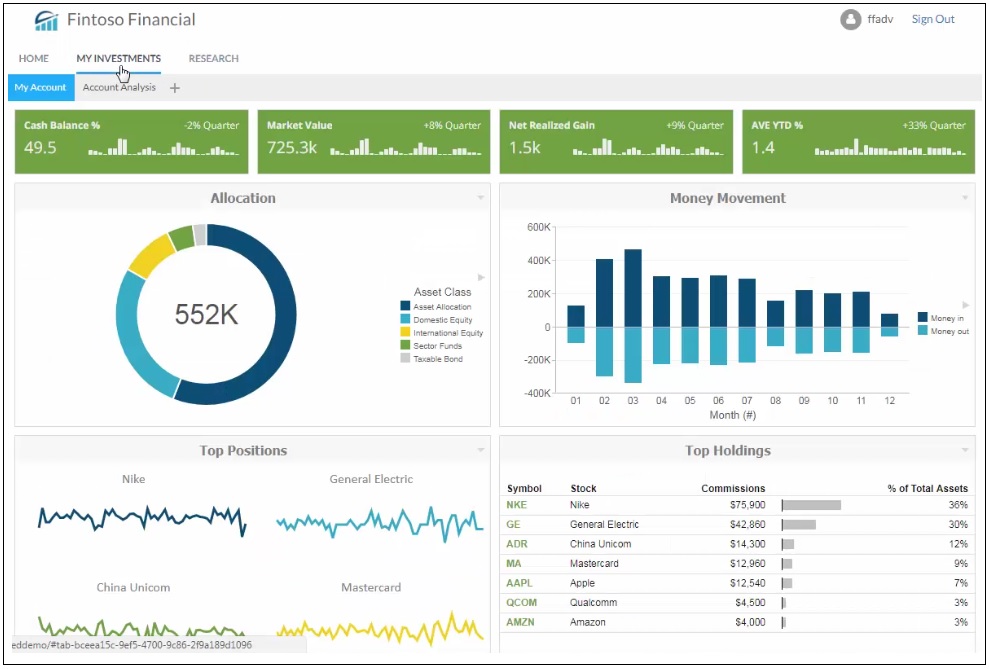This screenshot has height=669, width=989.
Task: Switch to the Account Analysis tab
Action: [x=119, y=88]
